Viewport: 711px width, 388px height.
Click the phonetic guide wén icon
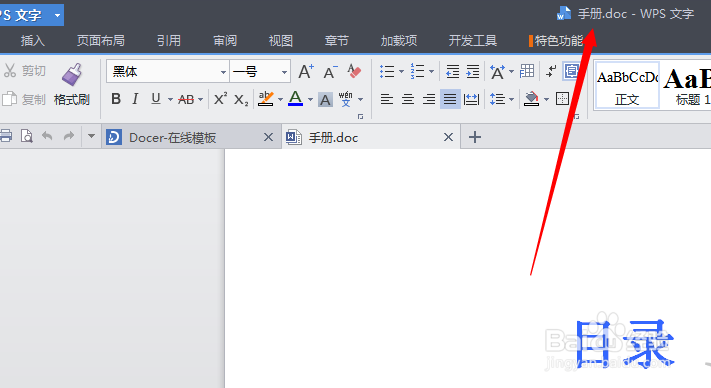[x=346, y=99]
